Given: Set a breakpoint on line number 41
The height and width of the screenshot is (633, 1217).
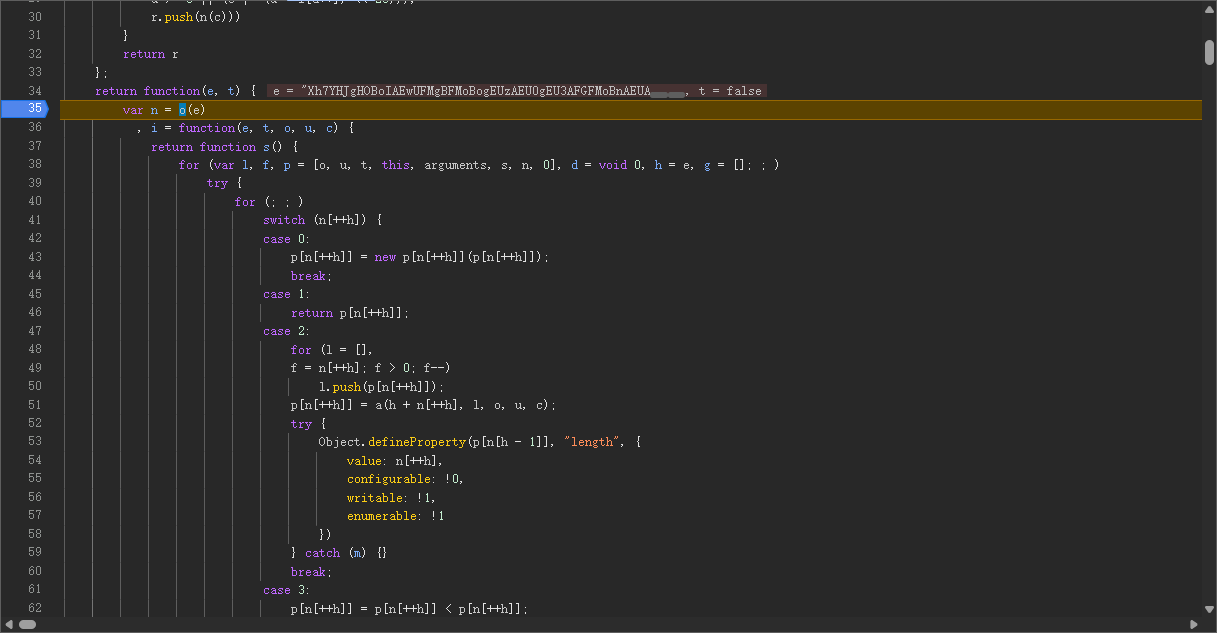Looking at the screenshot, I should point(35,220).
